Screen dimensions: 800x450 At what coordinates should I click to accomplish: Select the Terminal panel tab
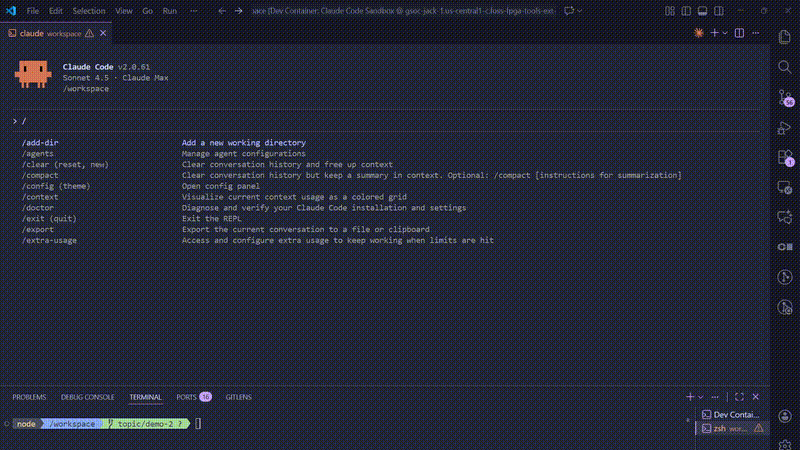pyautogui.click(x=145, y=397)
